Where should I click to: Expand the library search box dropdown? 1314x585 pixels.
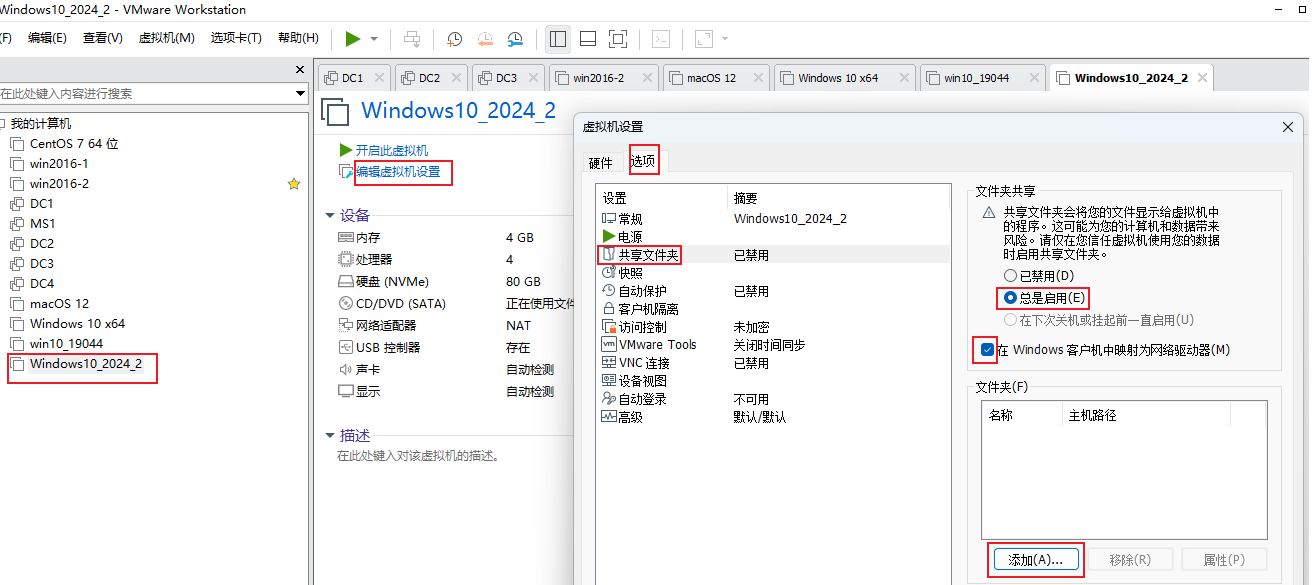[x=301, y=94]
